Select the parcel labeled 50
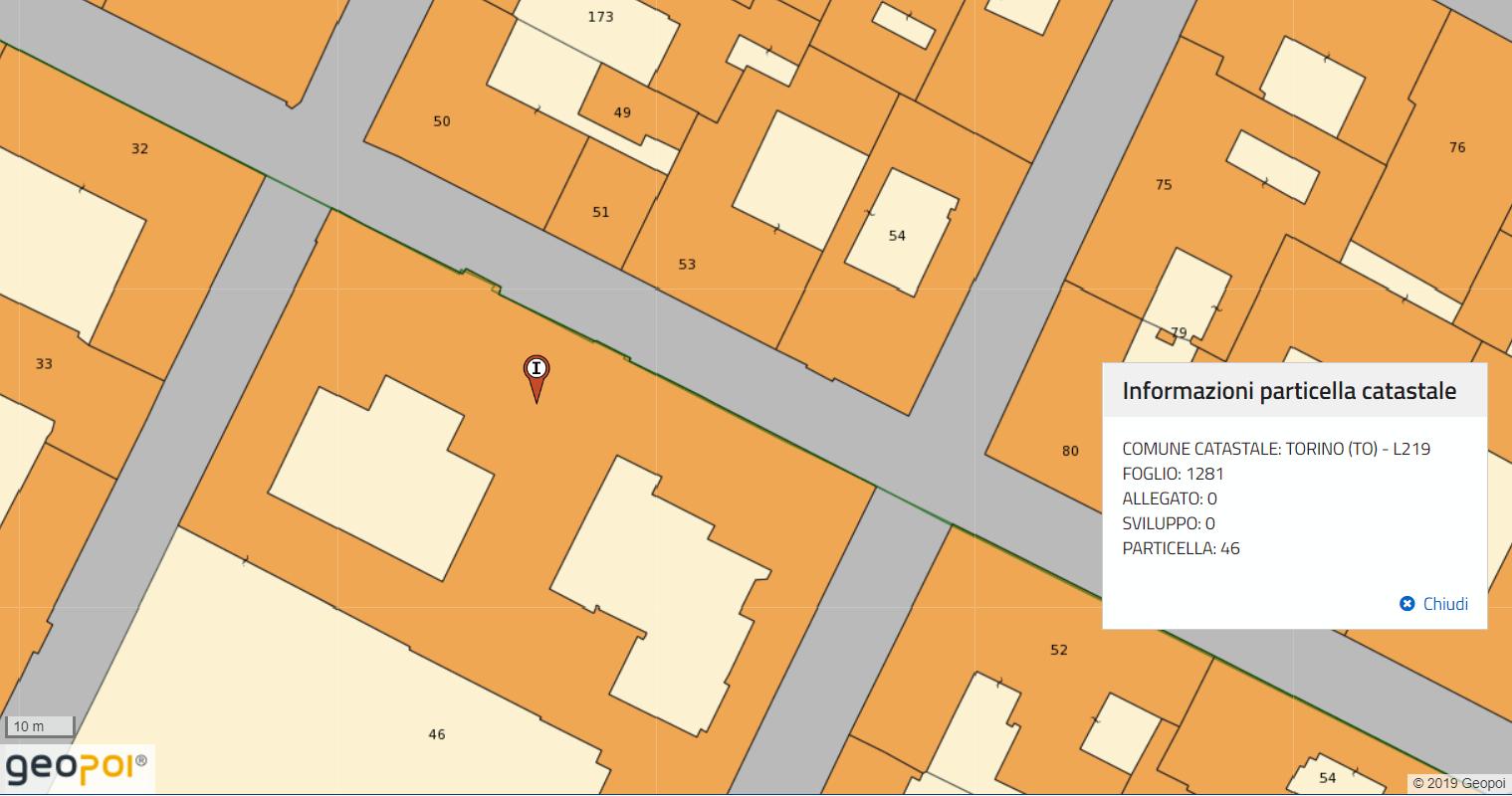Viewport: 1512px width, 796px height. pyautogui.click(x=442, y=121)
